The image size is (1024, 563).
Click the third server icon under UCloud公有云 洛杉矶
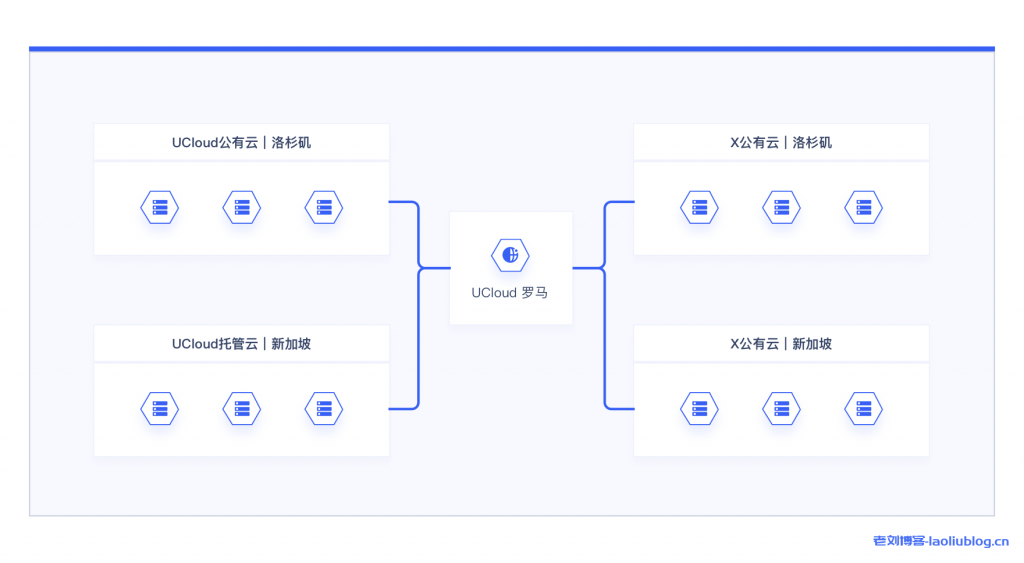(x=323, y=208)
